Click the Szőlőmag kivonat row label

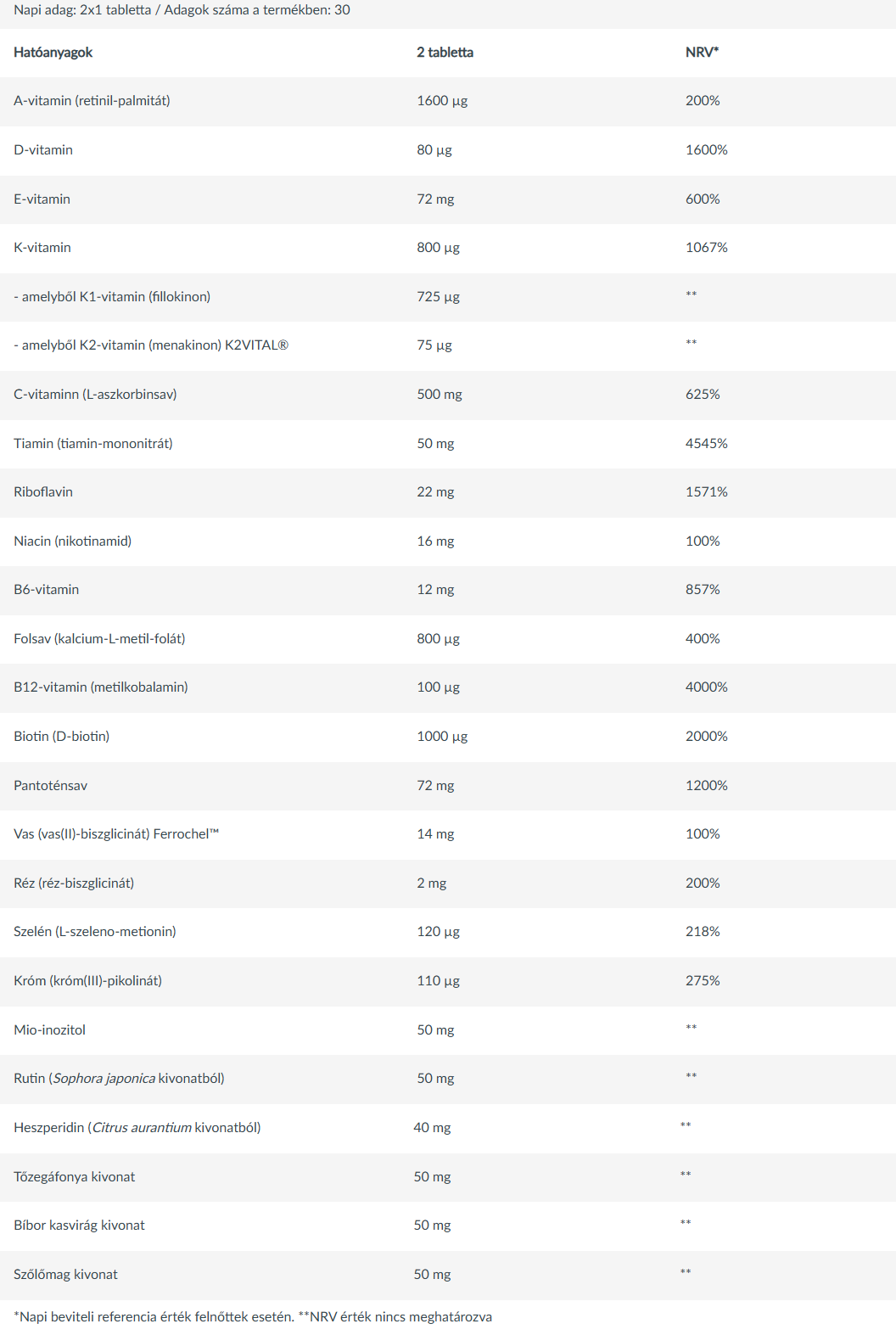(65, 1275)
